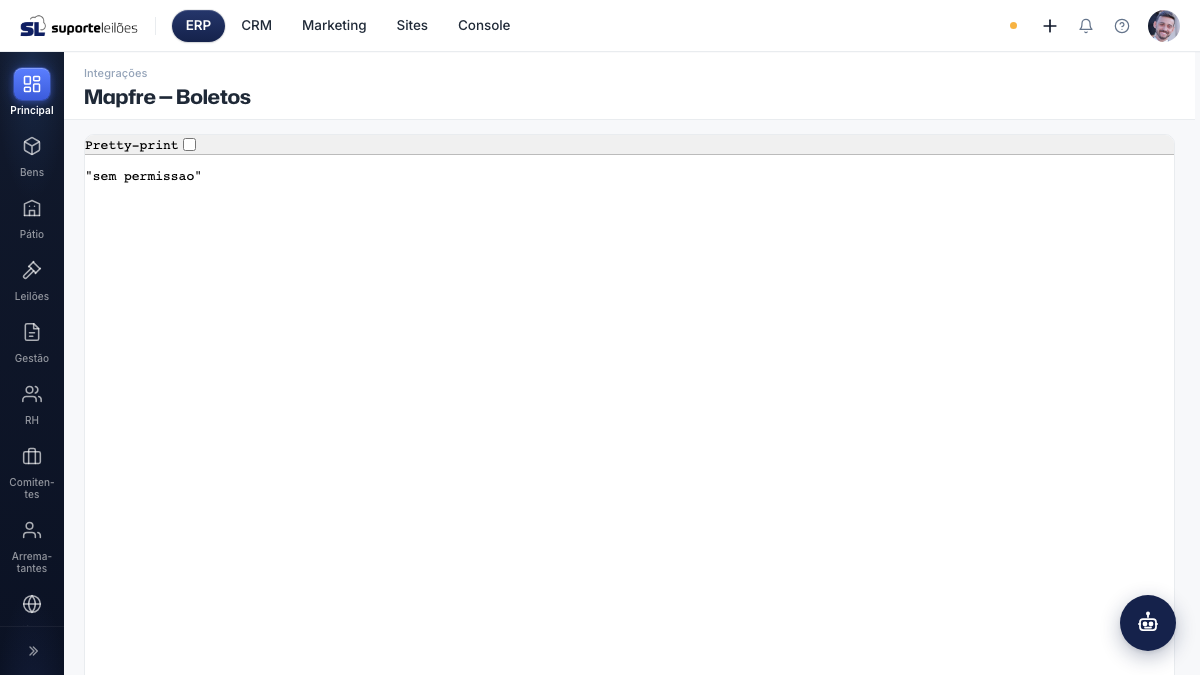The height and width of the screenshot is (675, 1200).
Task: Switch to the Console tab
Action: 484,26
